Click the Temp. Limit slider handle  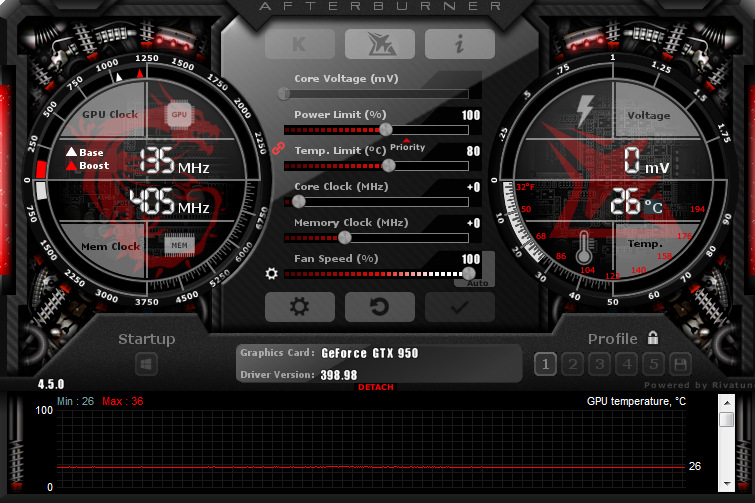coord(389,166)
